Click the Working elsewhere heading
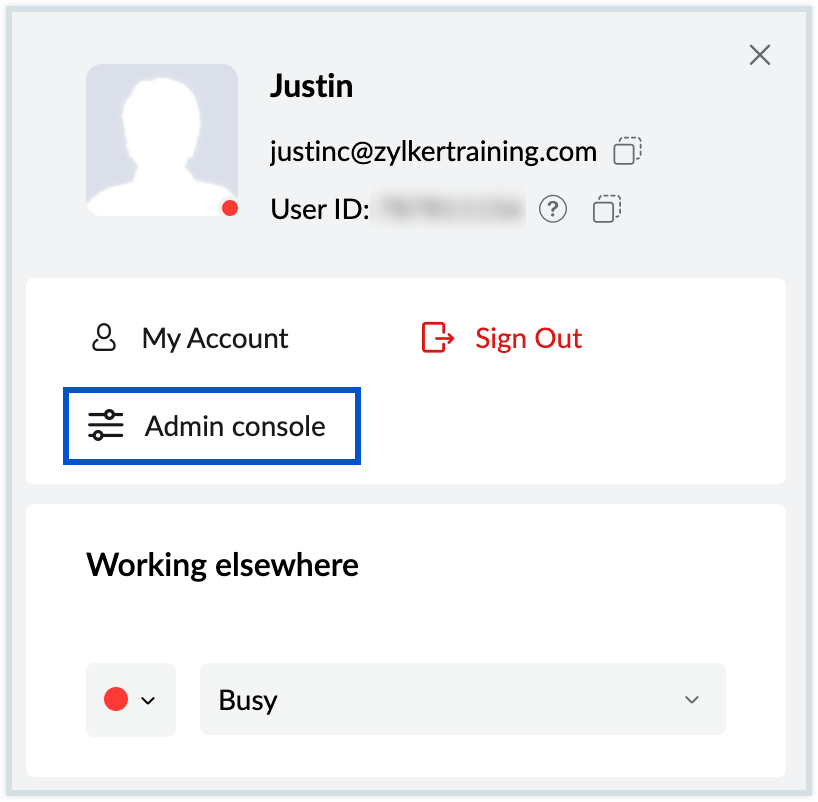 [223, 564]
